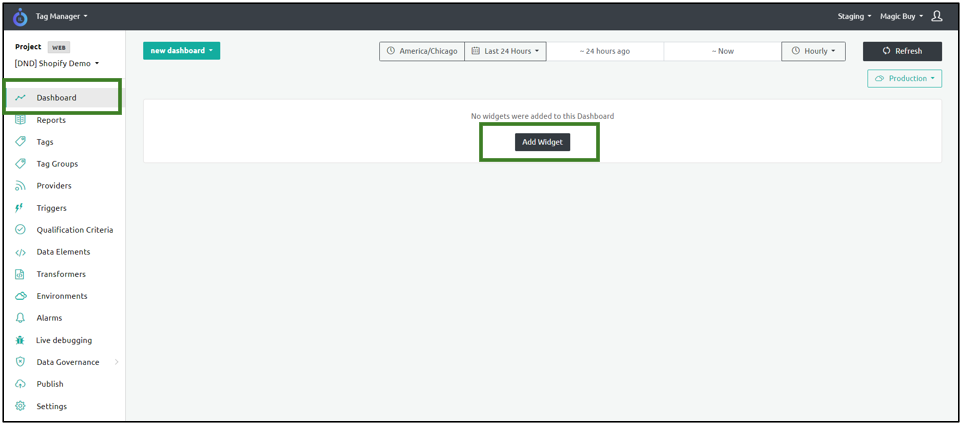Image resolution: width=961 pixels, height=424 pixels.
Task: Click the Publish cloud-upload icon
Action: 20,384
